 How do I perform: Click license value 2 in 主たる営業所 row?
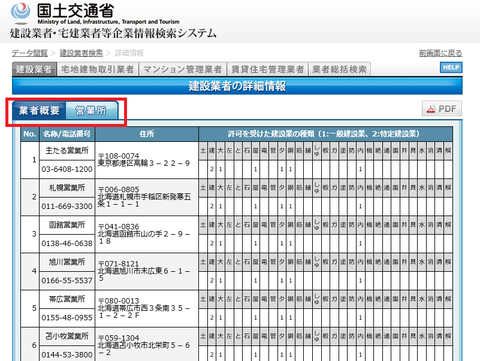212,169
